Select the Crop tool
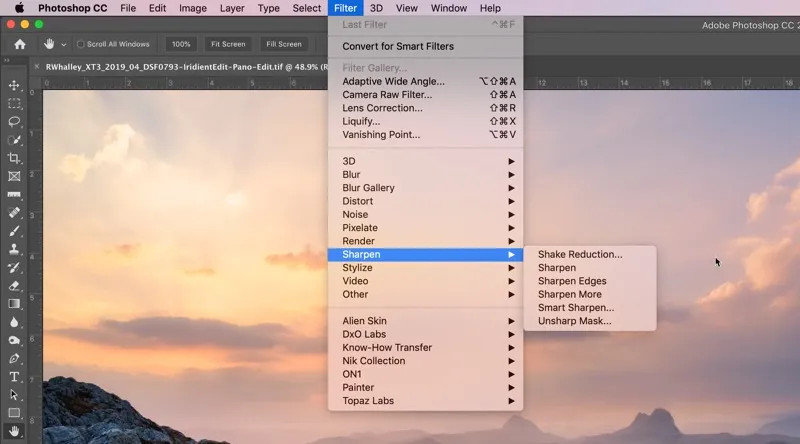 tap(14, 158)
